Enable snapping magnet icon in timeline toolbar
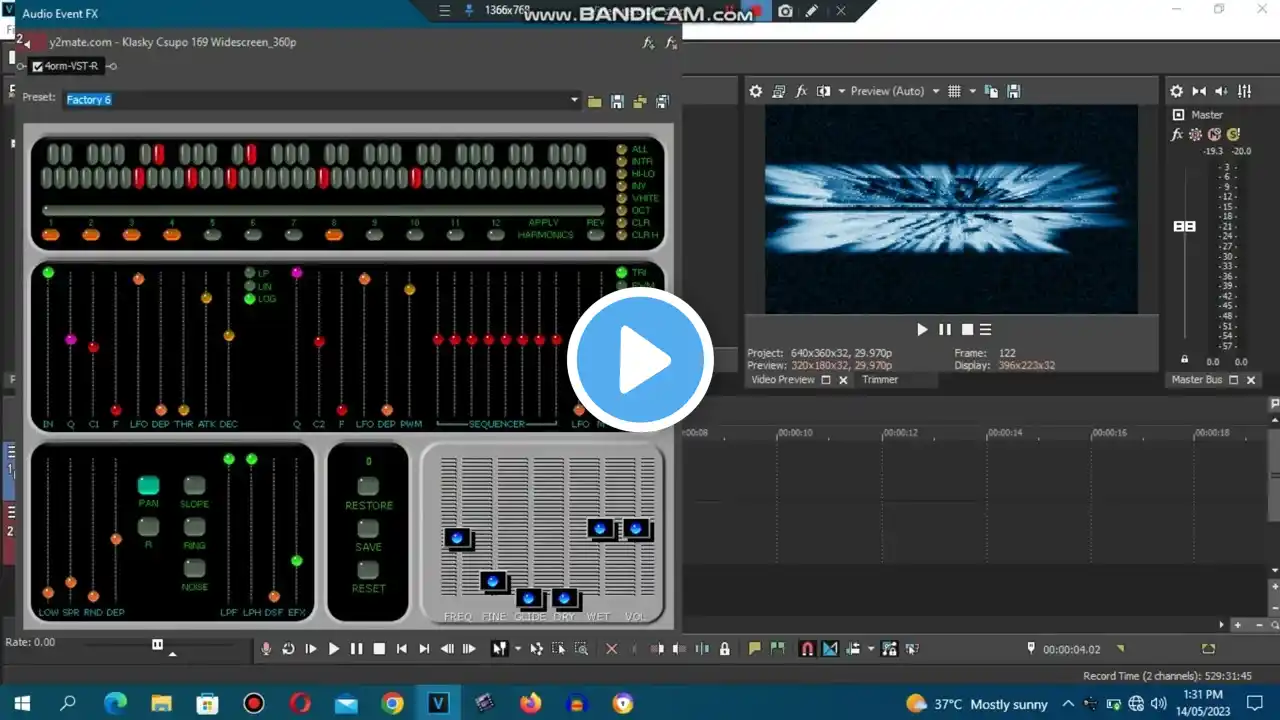 807,649
